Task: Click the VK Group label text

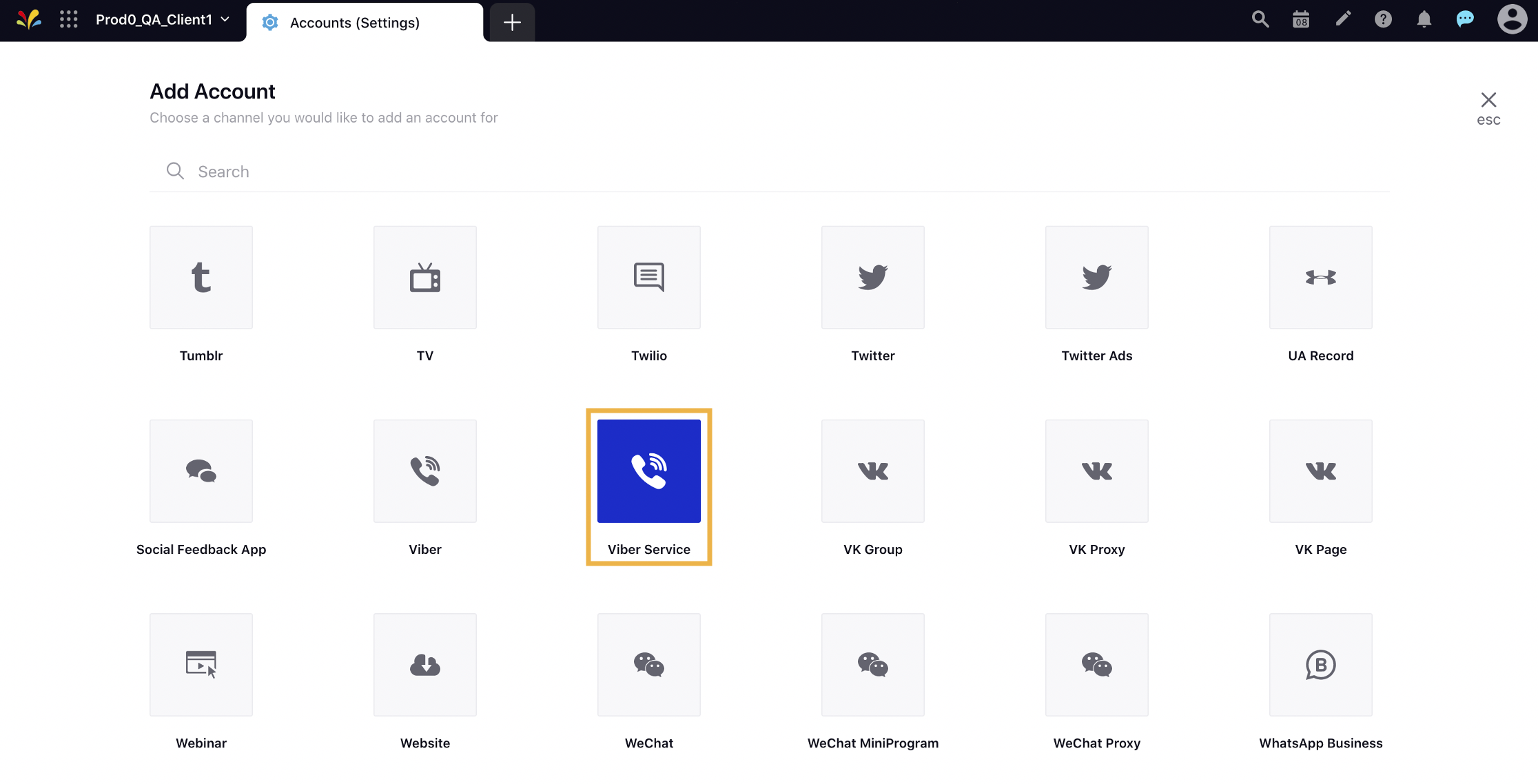Action: point(873,549)
